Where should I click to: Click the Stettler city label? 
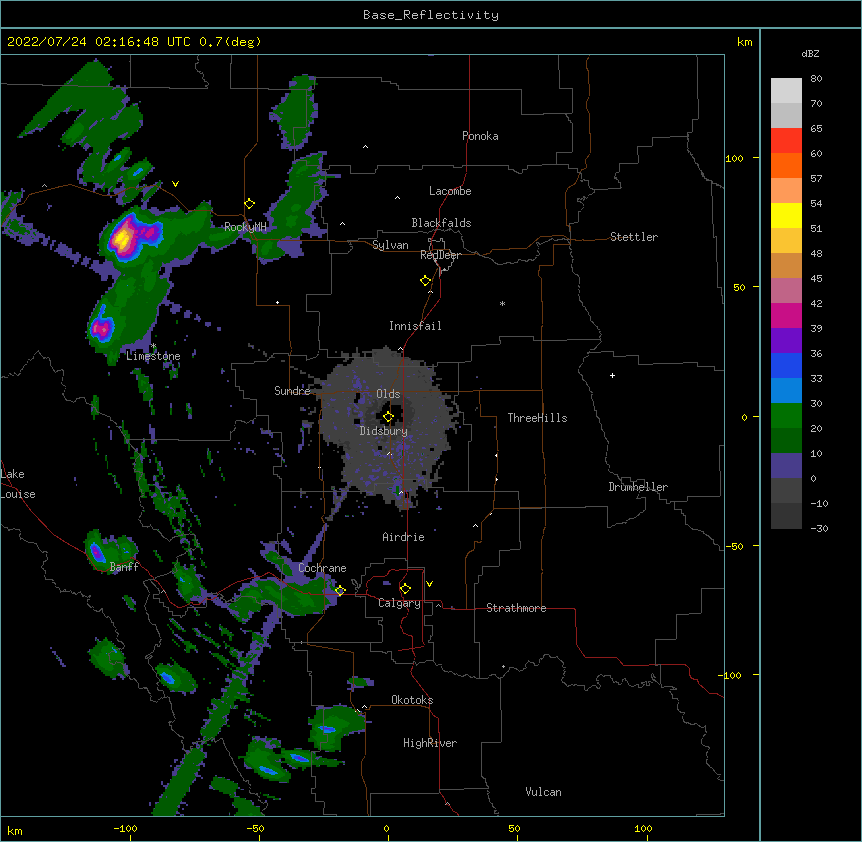pyautogui.click(x=634, y=237)
